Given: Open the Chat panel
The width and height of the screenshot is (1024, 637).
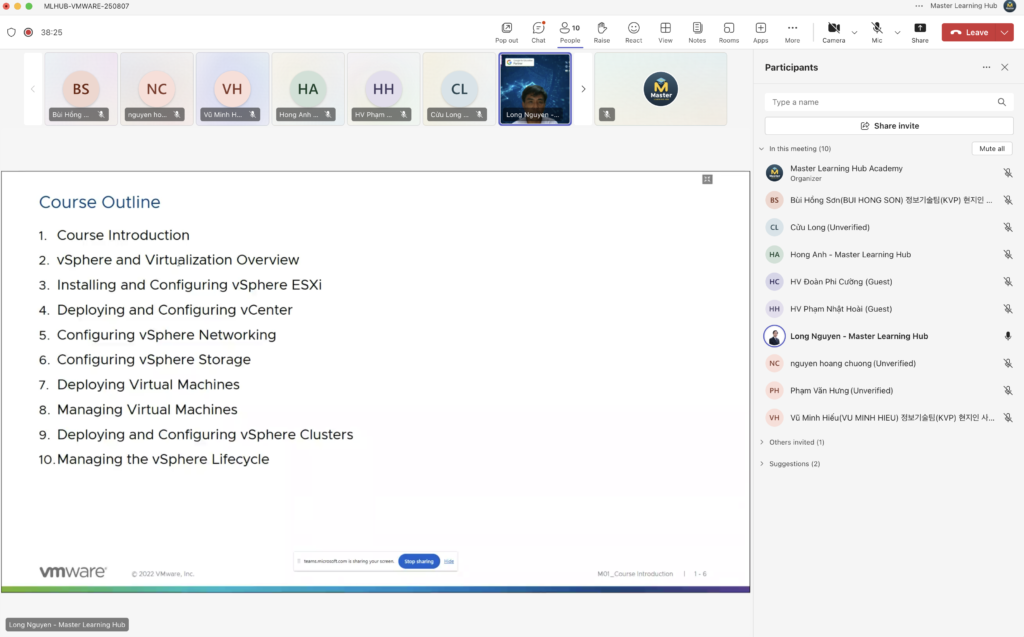Looking at the screenshot, I should pyautogui.click(x=538, y=32).
